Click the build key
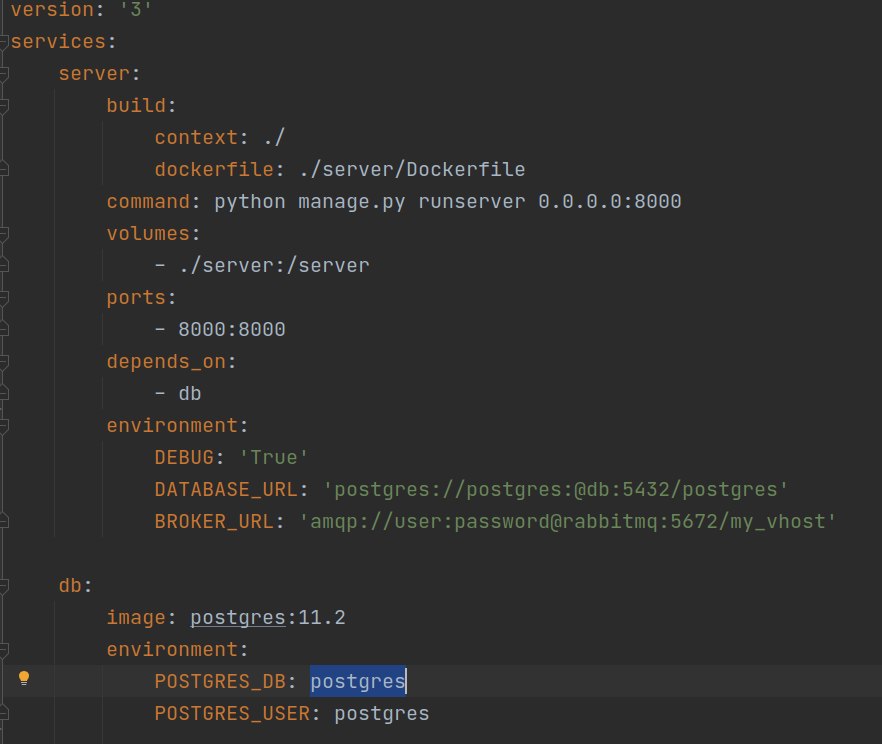882x744 pixels. tap(136, 106)
